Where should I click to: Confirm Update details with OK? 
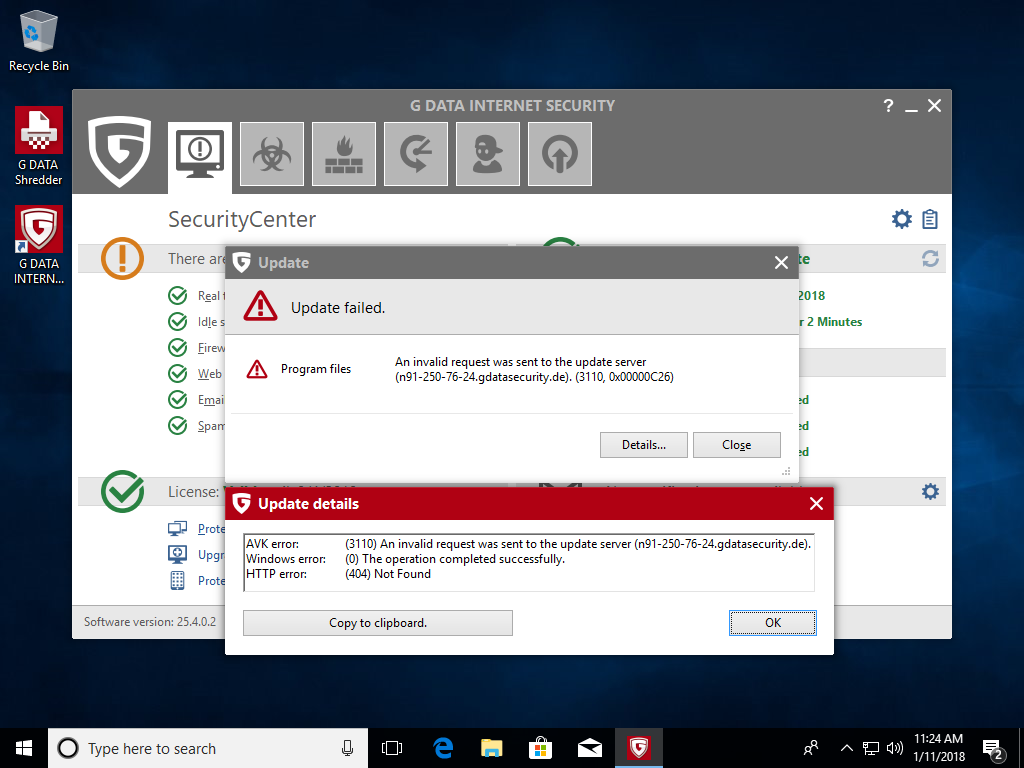772,623
